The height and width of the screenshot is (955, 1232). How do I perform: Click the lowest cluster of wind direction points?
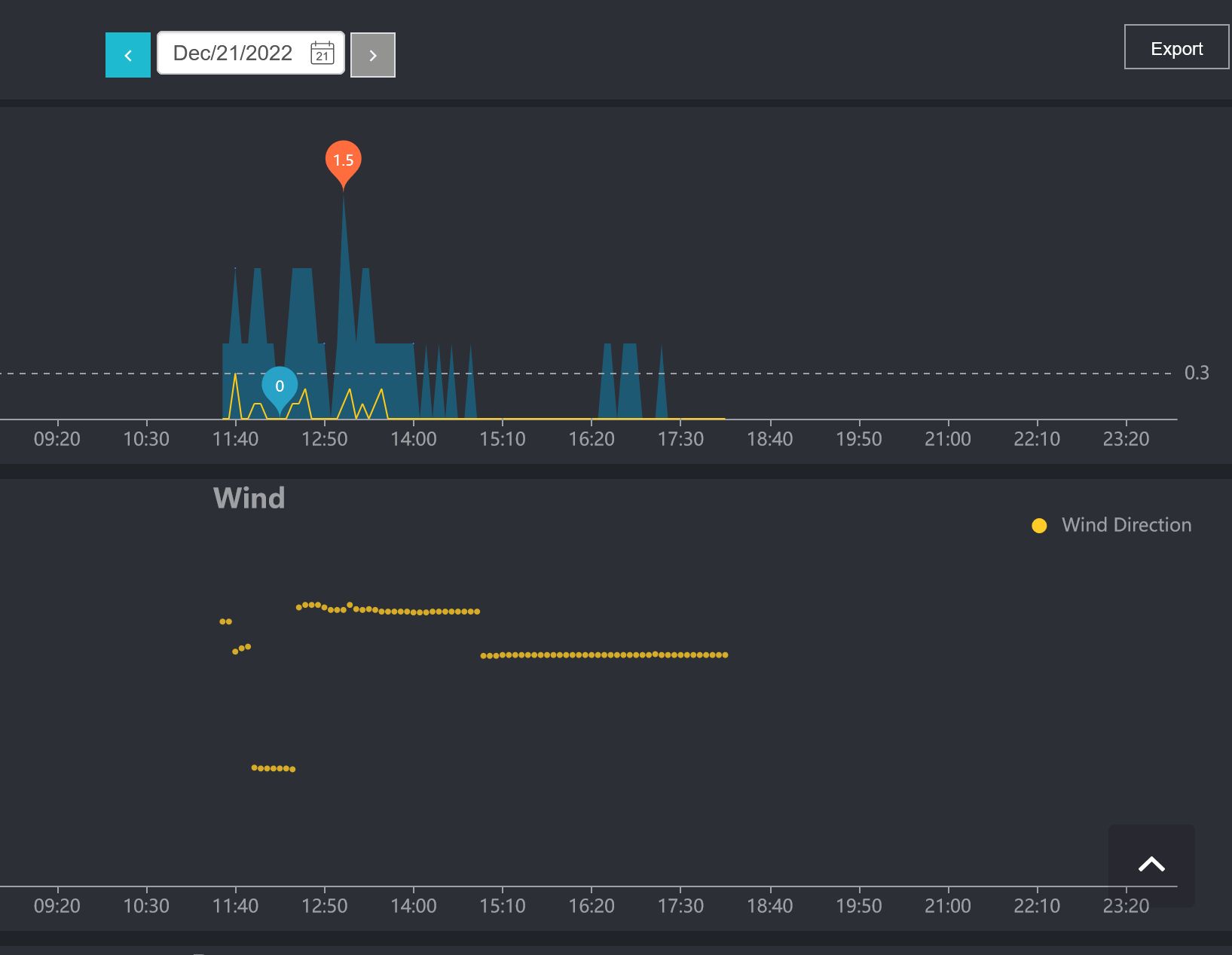pyautogui.click(x=273, y=768)
